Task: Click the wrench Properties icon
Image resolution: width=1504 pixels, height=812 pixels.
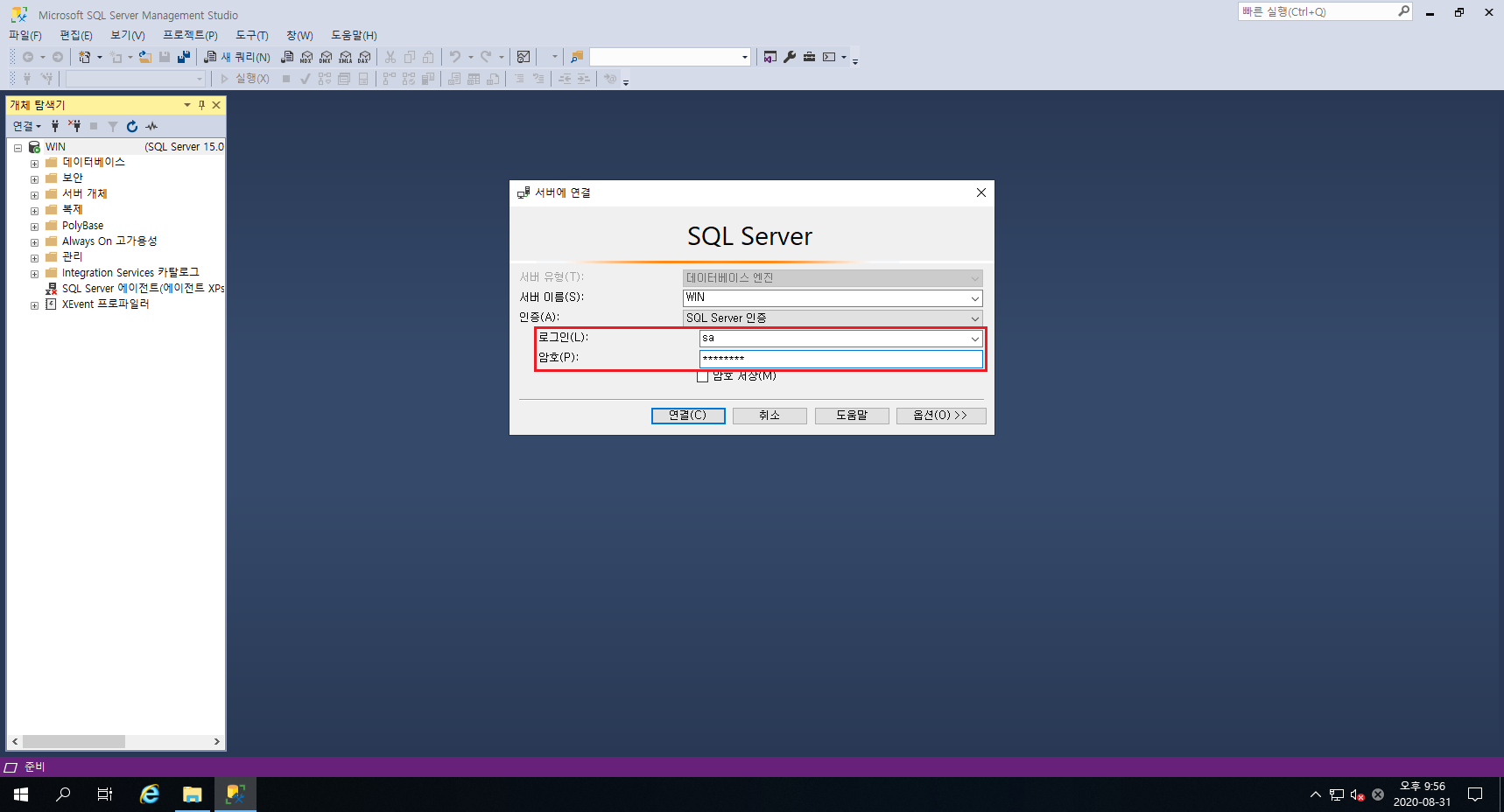Action: 790,57
